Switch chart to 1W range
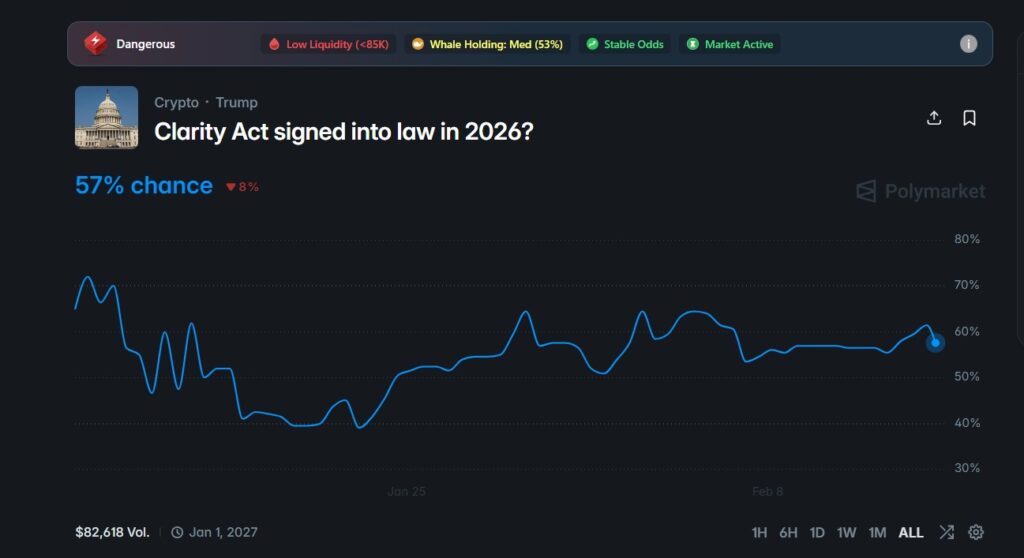The image size is (1024, 558). tap(847, 532)
